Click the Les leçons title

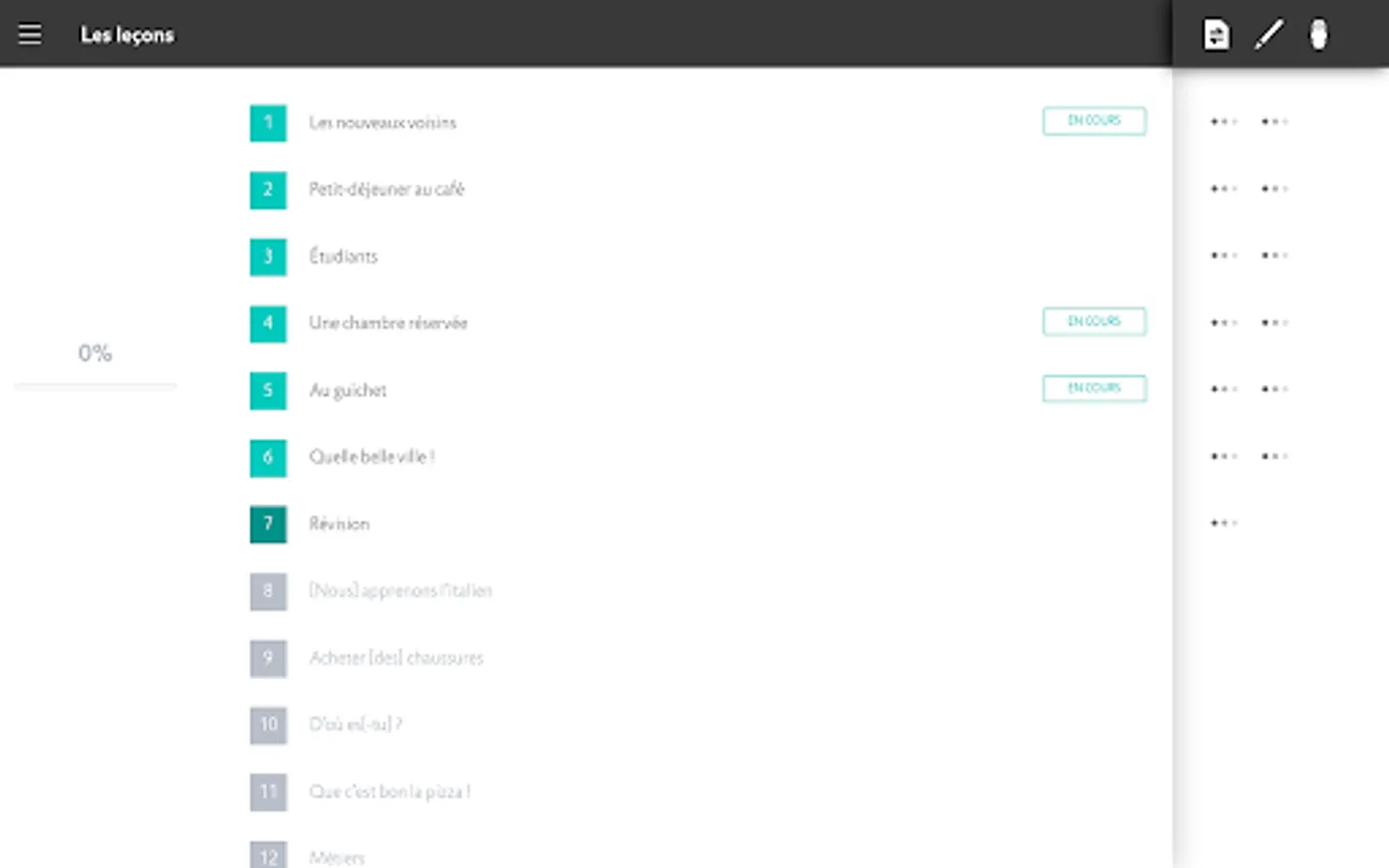coord(127,35)
